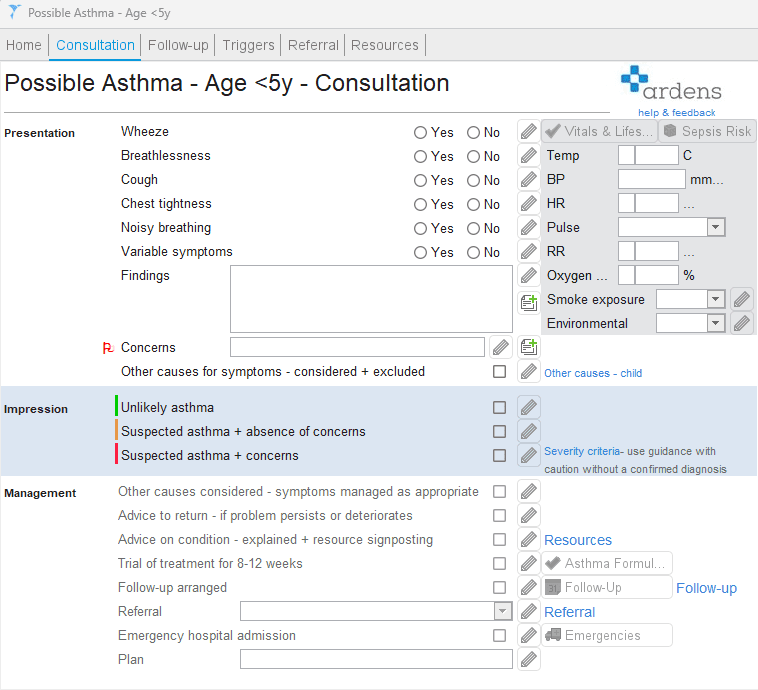
Task: Switch to the Home tab
Action: (x=24, y=45)
